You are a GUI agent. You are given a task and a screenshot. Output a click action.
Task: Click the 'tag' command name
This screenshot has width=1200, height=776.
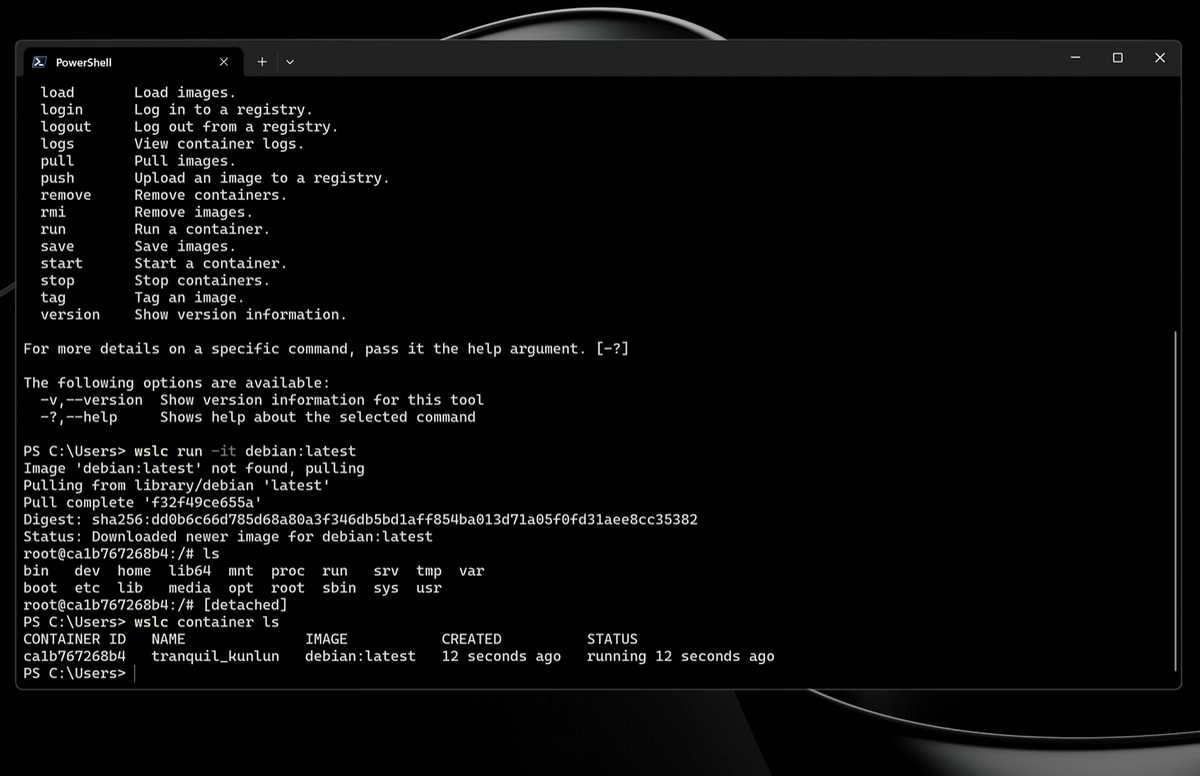coord(53,297)
